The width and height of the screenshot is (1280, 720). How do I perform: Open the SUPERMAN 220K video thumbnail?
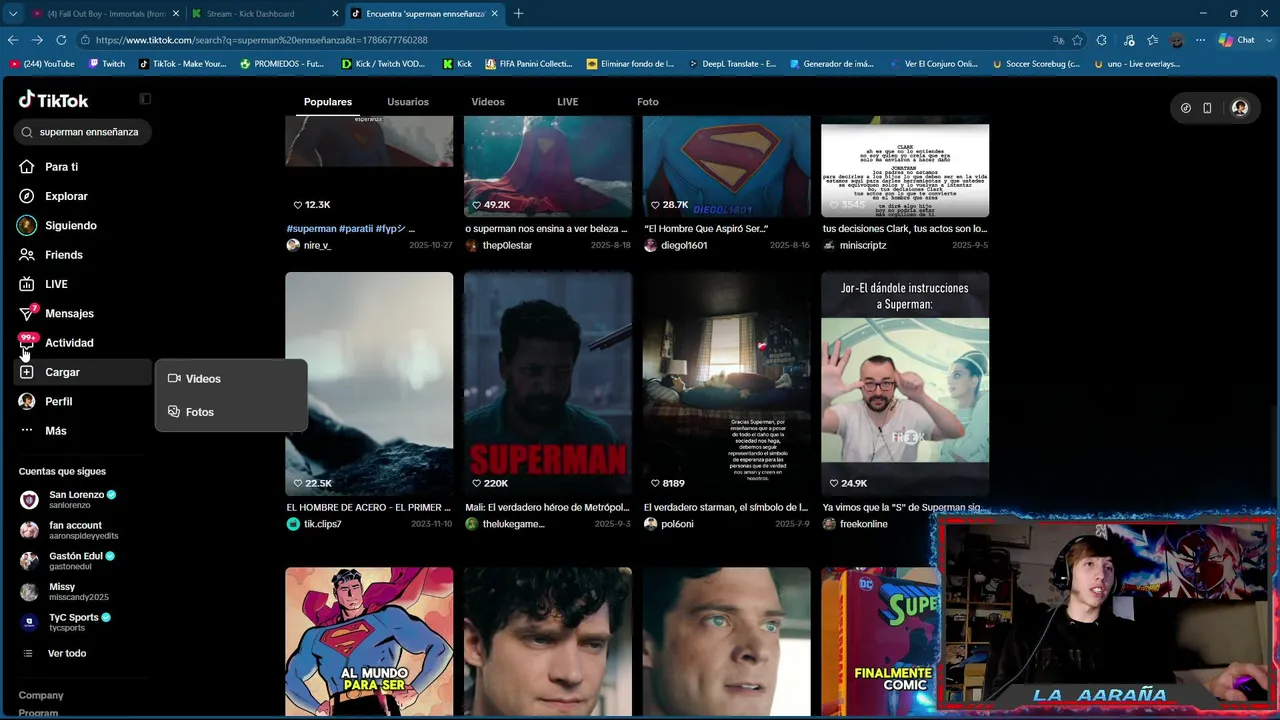tap(548, 384)
